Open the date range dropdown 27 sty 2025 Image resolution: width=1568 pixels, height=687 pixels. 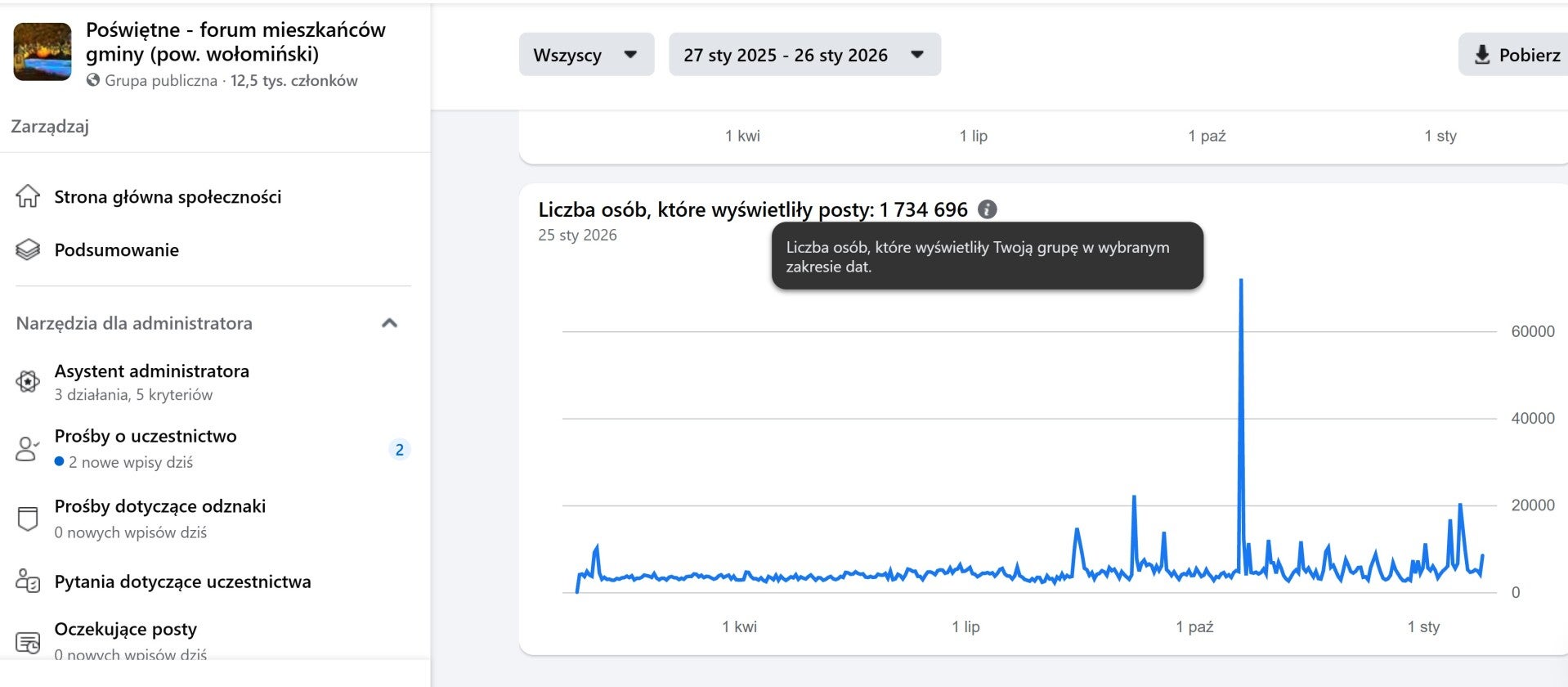[x=804, y=55]
